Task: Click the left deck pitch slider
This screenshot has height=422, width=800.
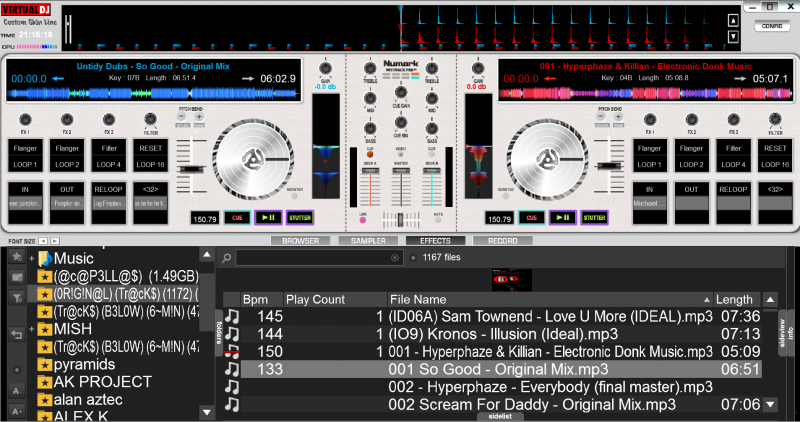Action: click(191, 169)
